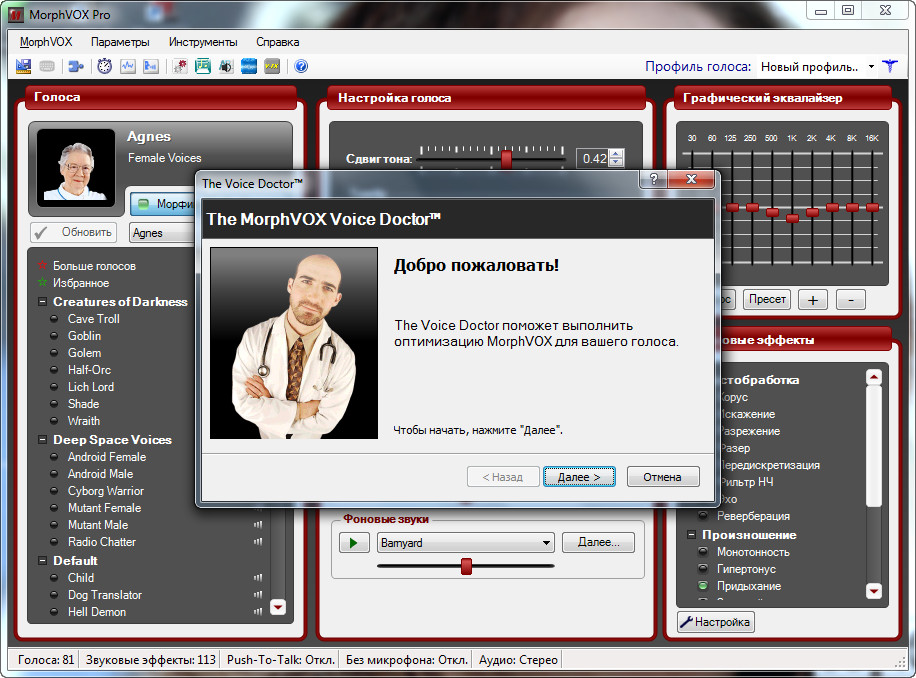Open the MorphVOX menu
The height and width of the screenshot is (678, 916).
(x=46, y=42)
